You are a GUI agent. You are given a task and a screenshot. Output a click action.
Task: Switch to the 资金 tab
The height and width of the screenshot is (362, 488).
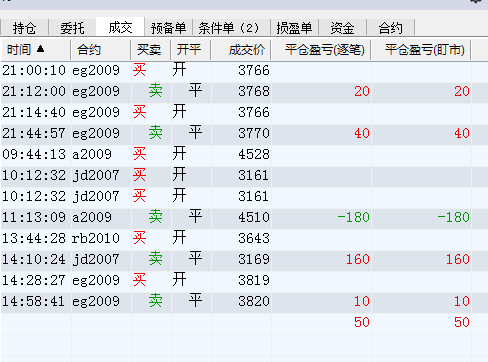(x=342, y=28)
